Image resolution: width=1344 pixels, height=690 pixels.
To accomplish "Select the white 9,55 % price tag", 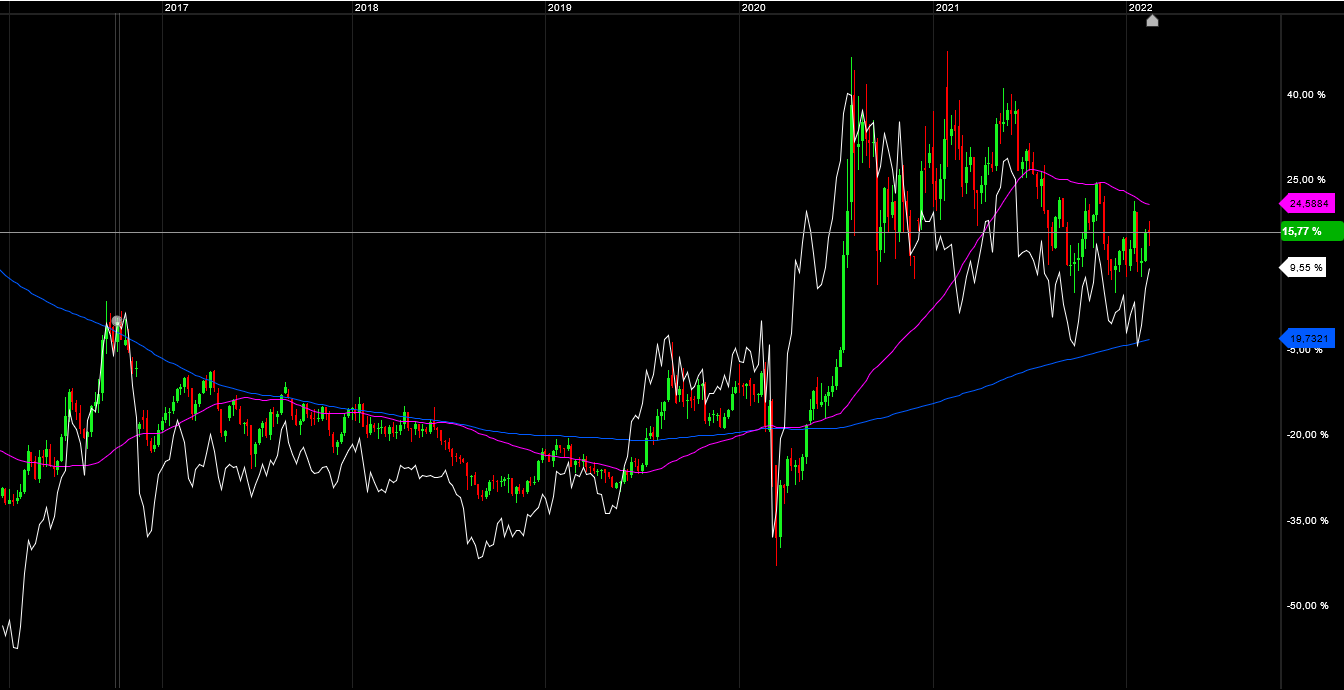I will (1304, 267).
